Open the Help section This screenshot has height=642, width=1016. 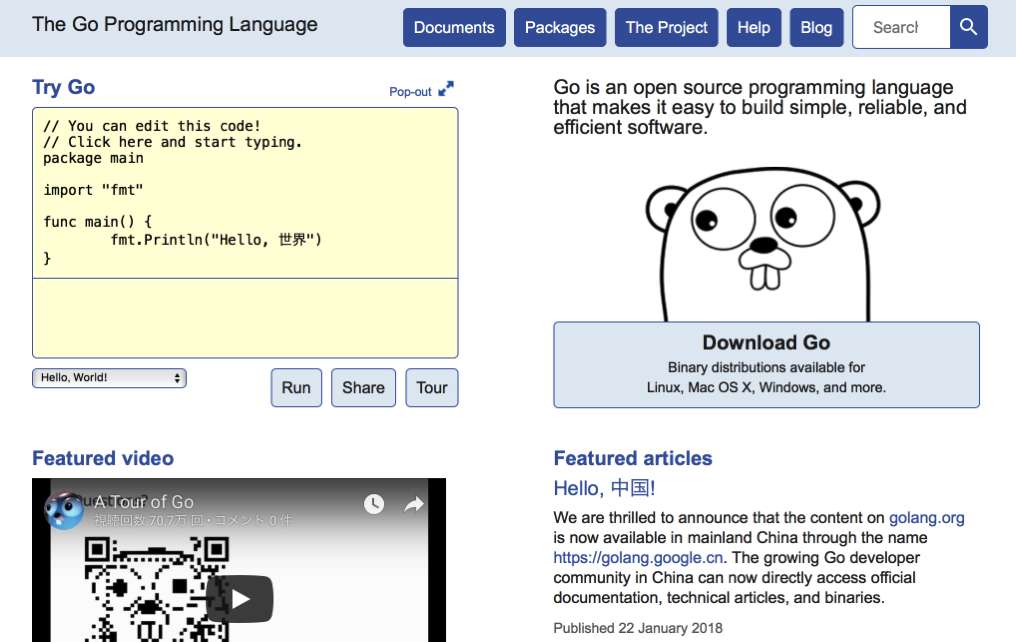tap(753, 27)
